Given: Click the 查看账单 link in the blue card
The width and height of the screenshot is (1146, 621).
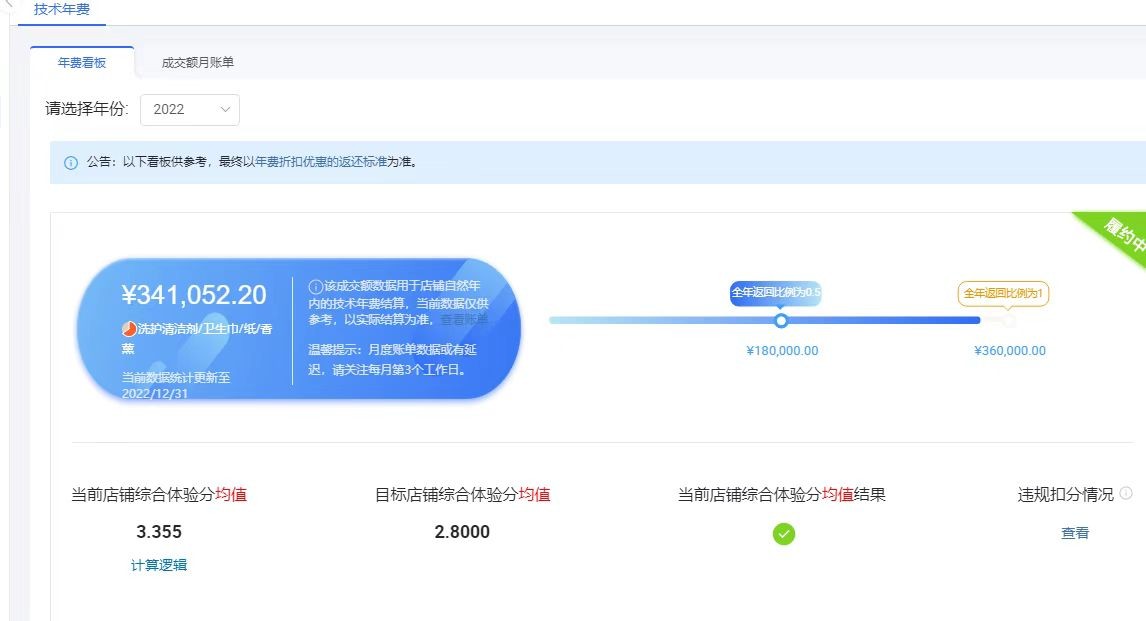Looking at the screenshot, I should 464,320.
